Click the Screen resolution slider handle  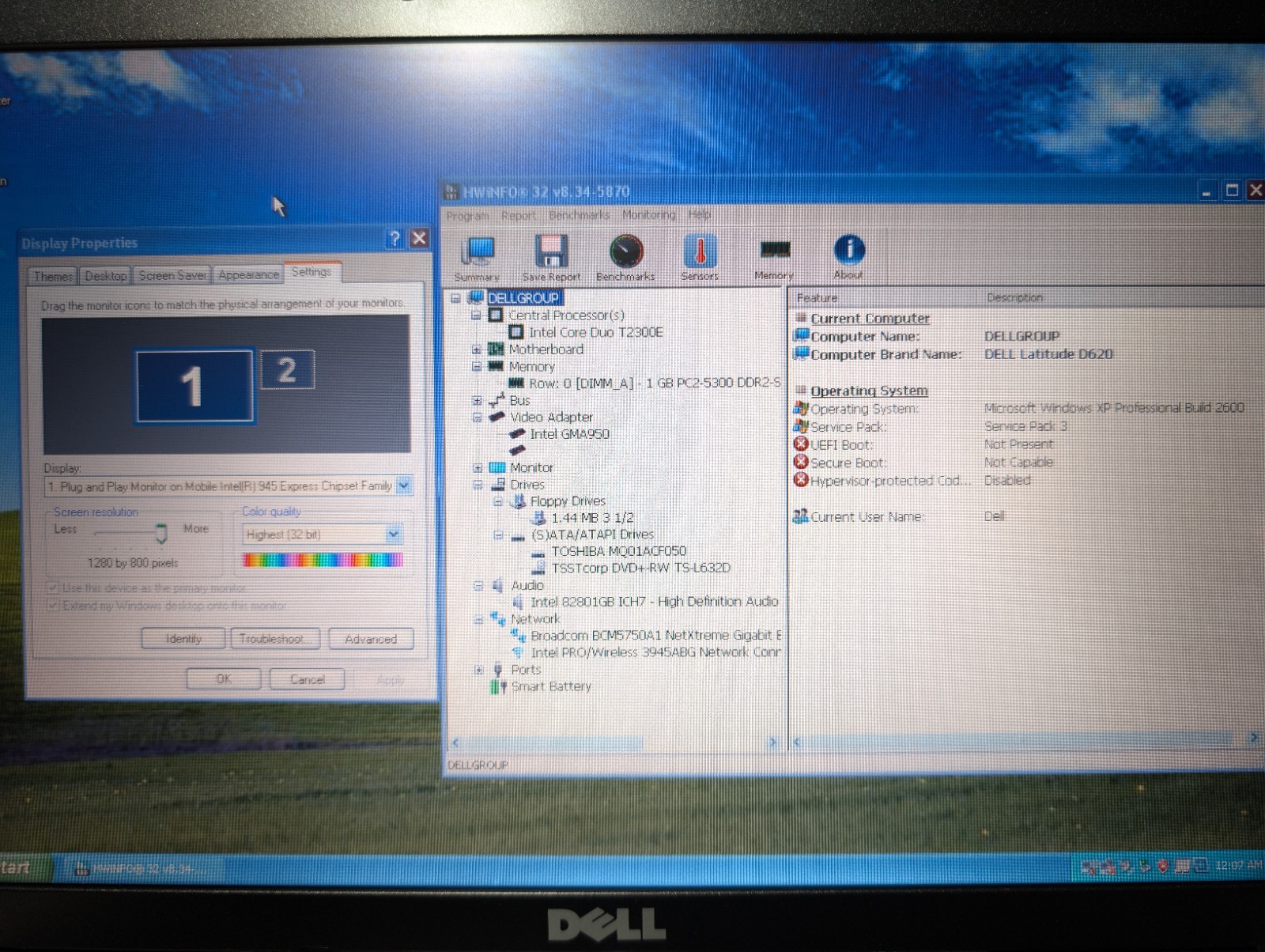(161, 534)
